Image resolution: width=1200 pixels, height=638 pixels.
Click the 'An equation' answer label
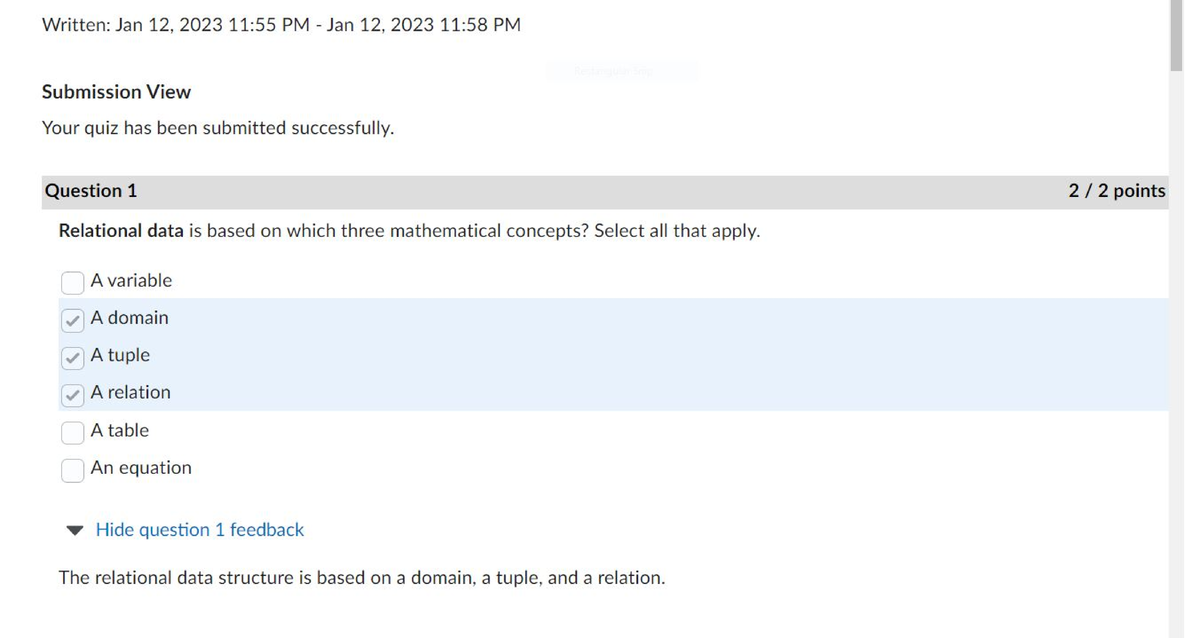coord(141,468)
